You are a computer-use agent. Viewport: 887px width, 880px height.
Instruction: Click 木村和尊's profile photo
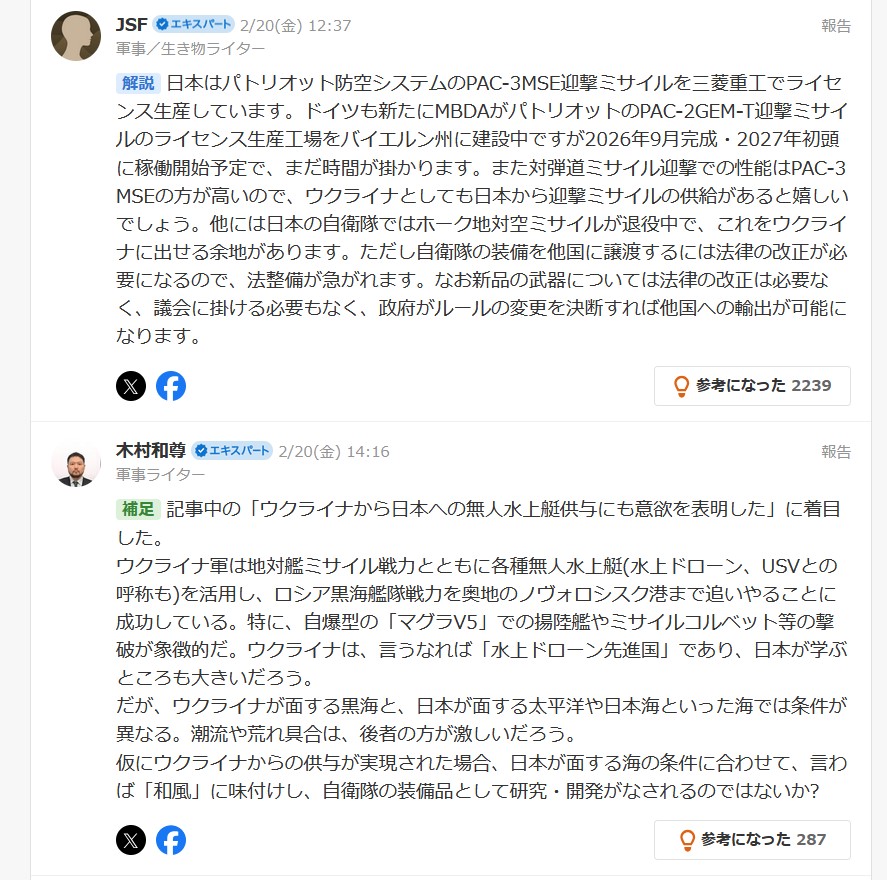point(76,462)
